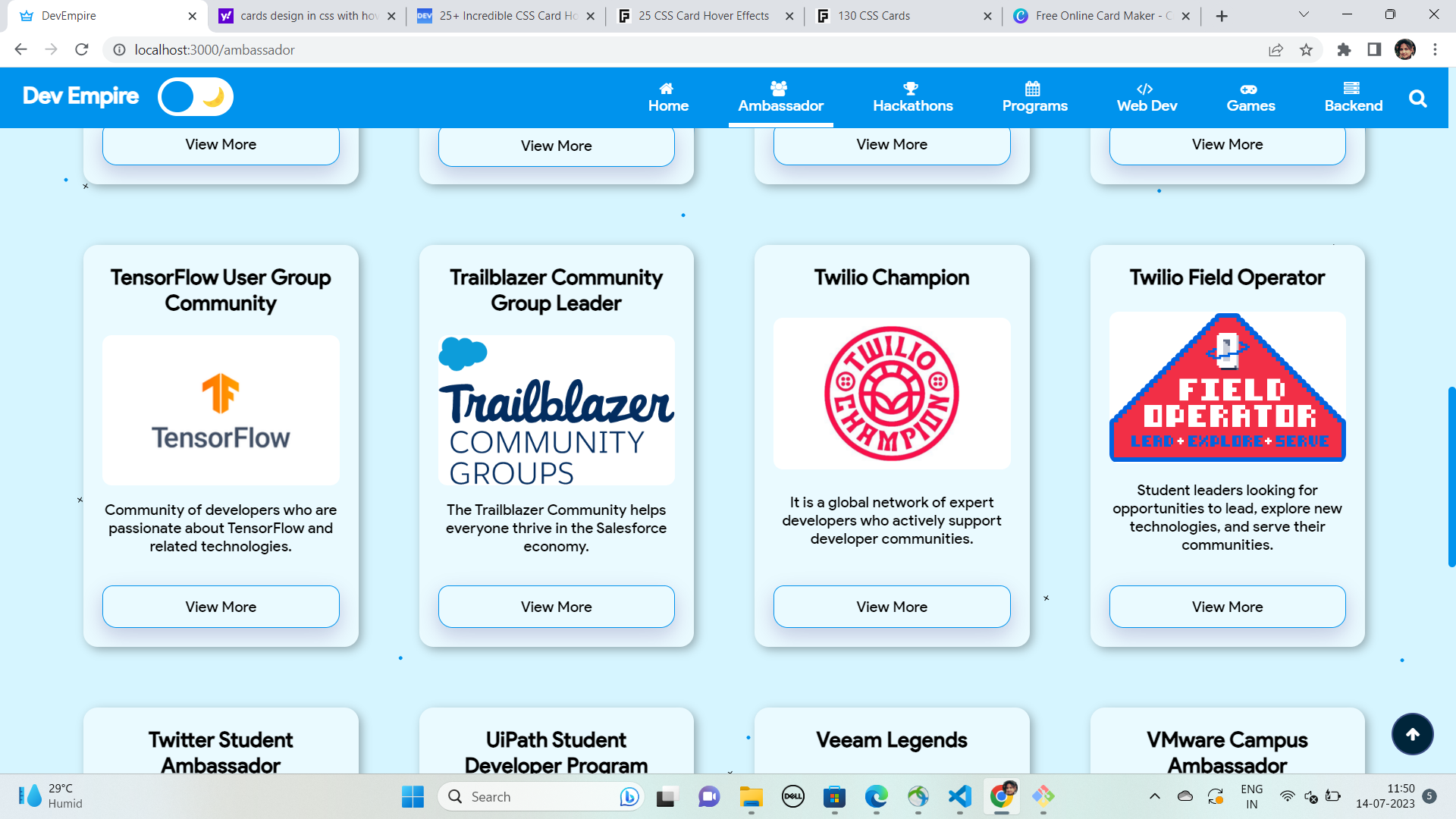1456x819 pixels.
Task: Click View More under TensorFlow User Group Community
Action: click(221, 606)
